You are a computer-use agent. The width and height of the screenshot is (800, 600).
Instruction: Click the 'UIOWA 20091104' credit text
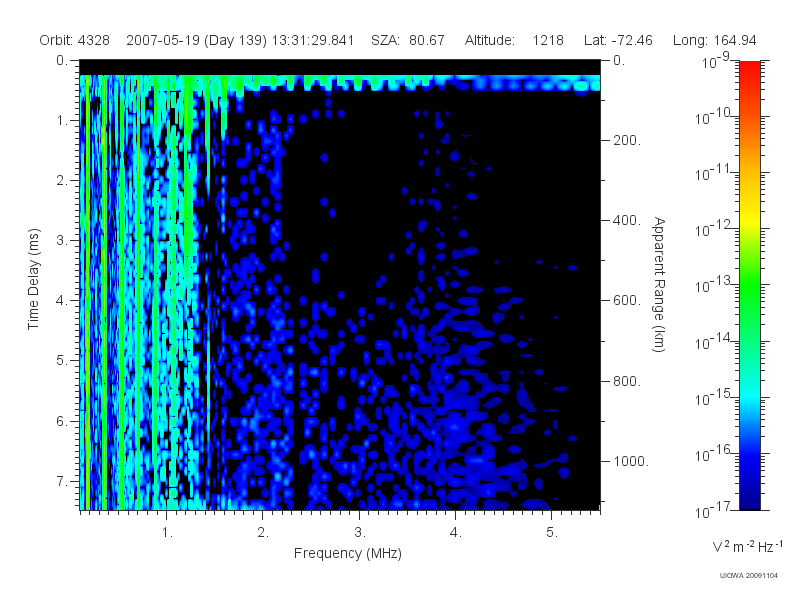[x=748, y=576]
